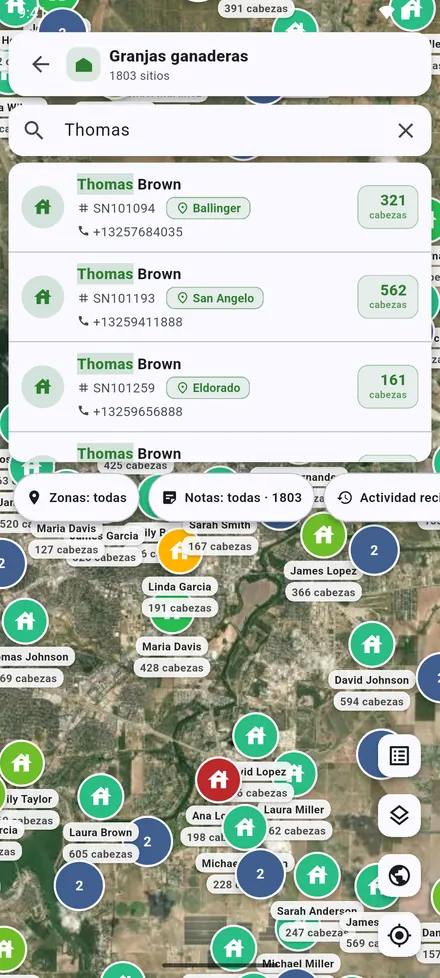Call phone number +13259656888
This screenshot has height=978, width=440.
130,412
